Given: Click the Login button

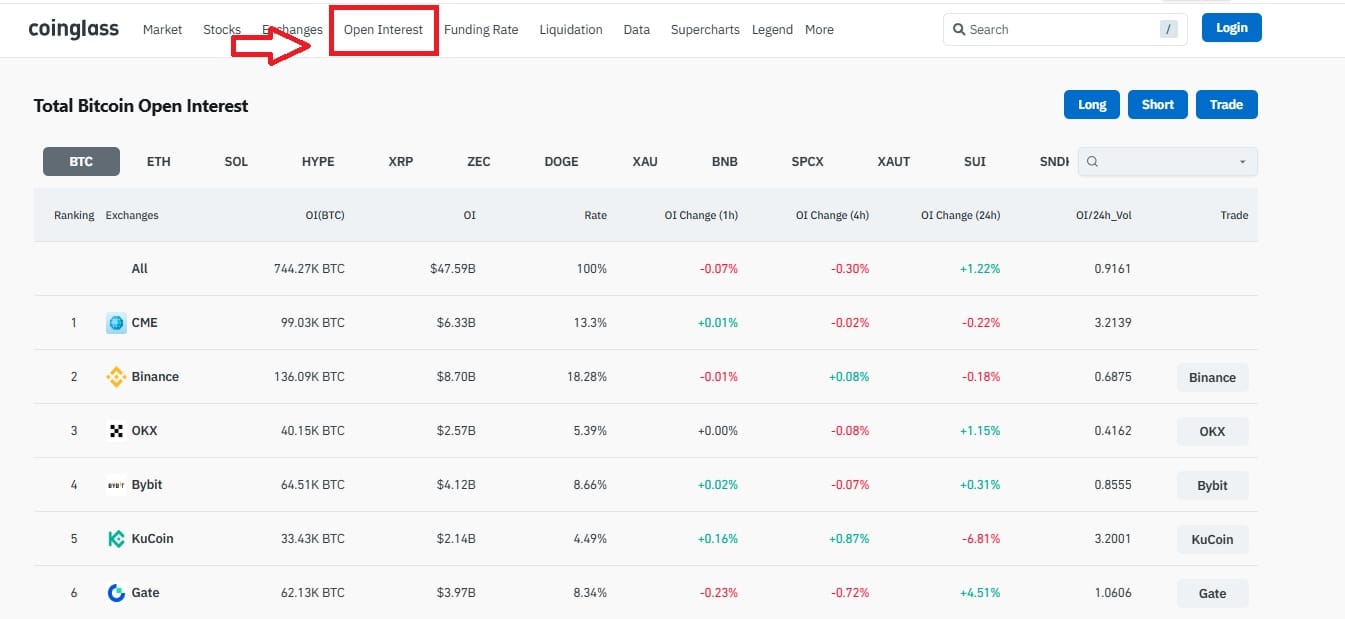Looking at the screenshot, I should (x=1232, y=28).
